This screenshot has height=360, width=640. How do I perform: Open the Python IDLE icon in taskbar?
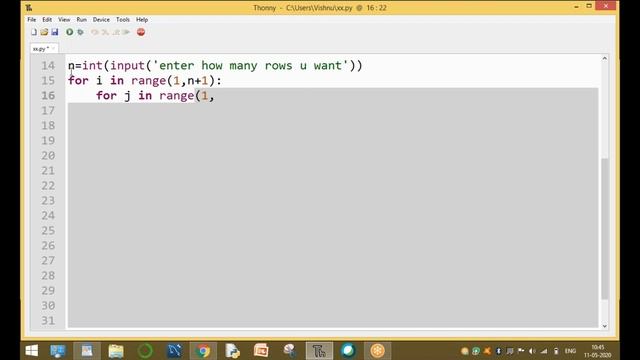point(232,351)
